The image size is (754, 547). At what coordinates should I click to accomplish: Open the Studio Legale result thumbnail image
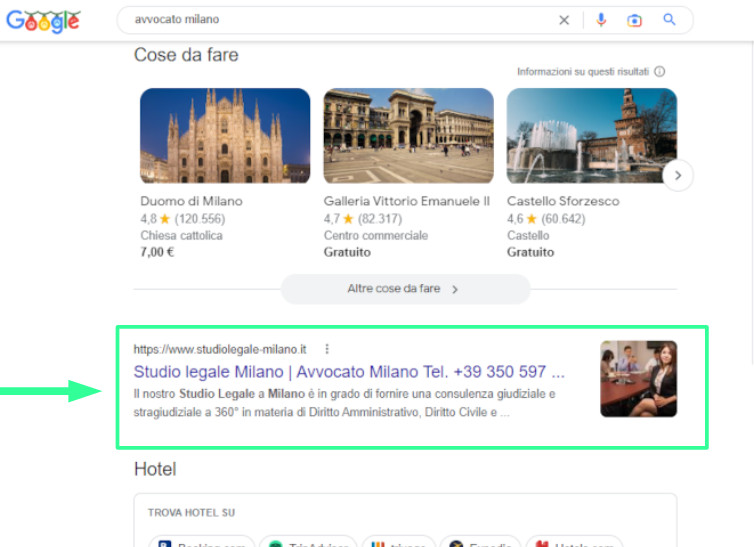pos(639,379)
